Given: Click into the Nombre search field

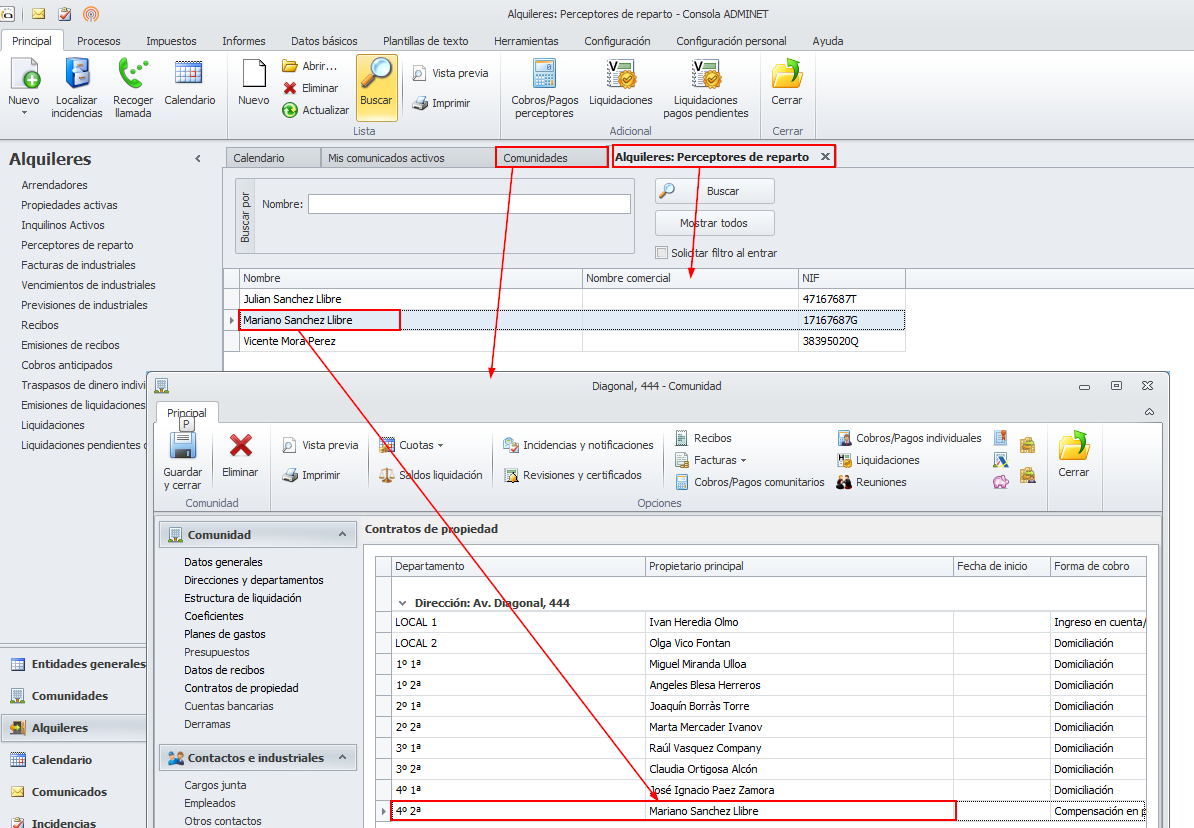Looking at the screenshot, I should (x=469, y=204).
